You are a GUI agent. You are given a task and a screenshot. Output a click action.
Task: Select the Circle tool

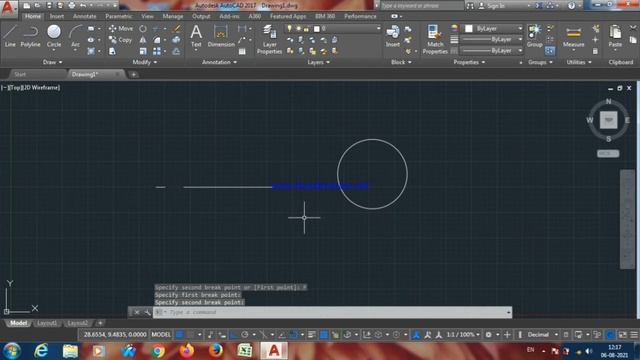[x=54, y=36]
